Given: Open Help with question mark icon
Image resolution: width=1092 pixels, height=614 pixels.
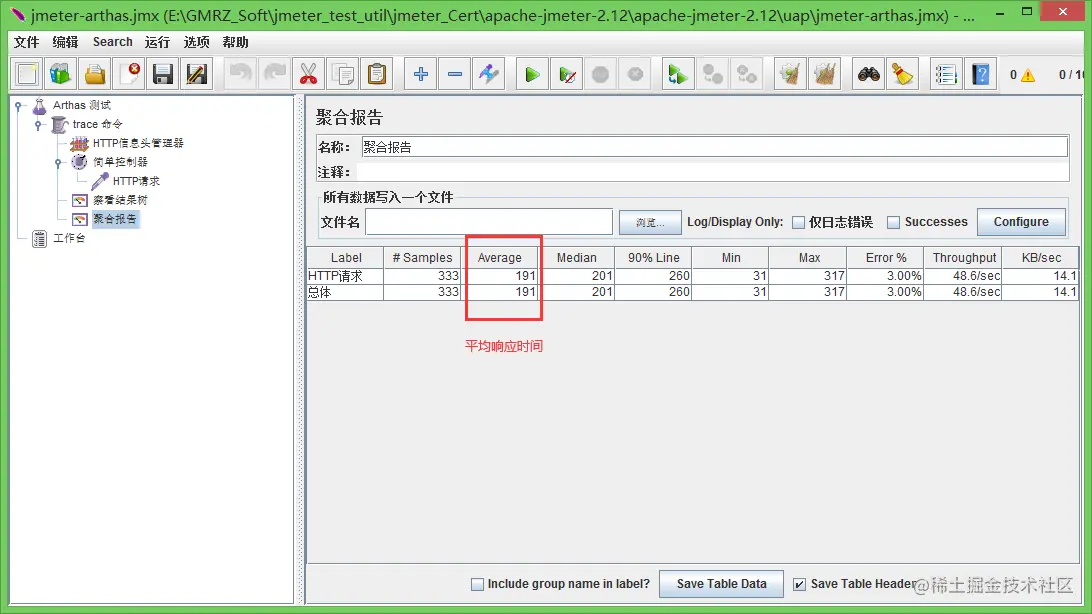Looking at the screenshot, I should [981, 74].
